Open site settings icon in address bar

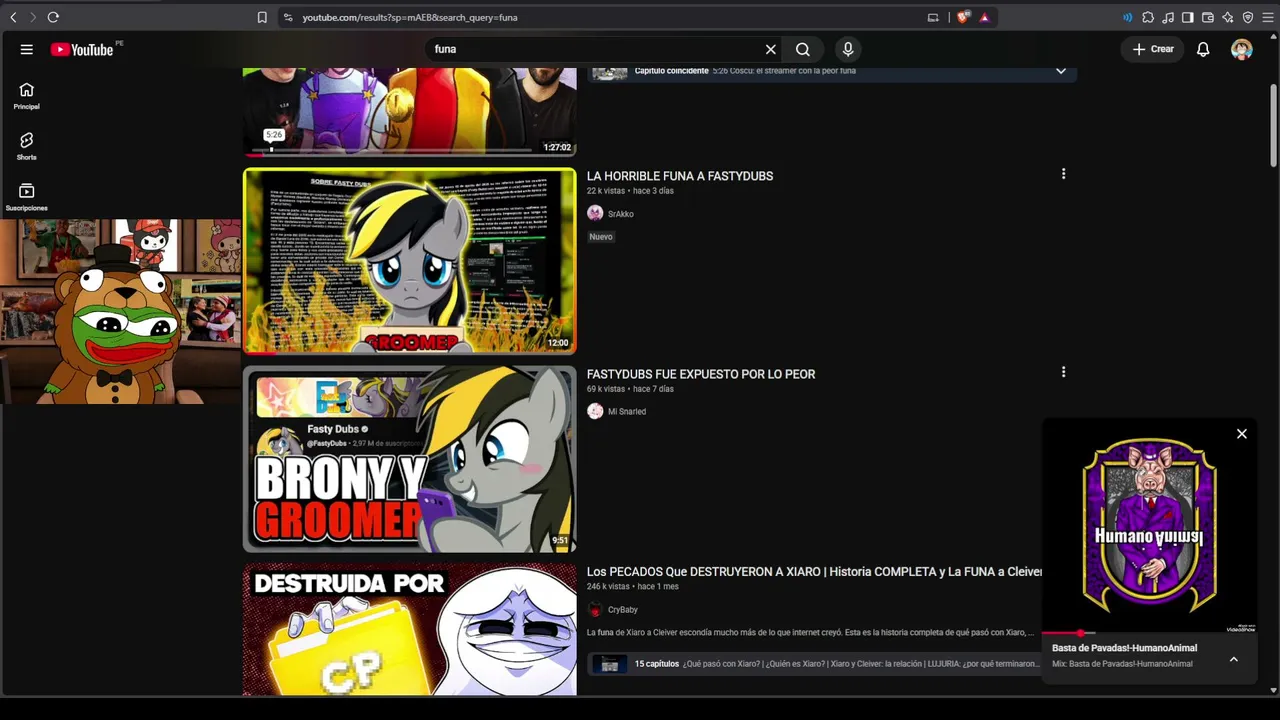tap(288, 17)
